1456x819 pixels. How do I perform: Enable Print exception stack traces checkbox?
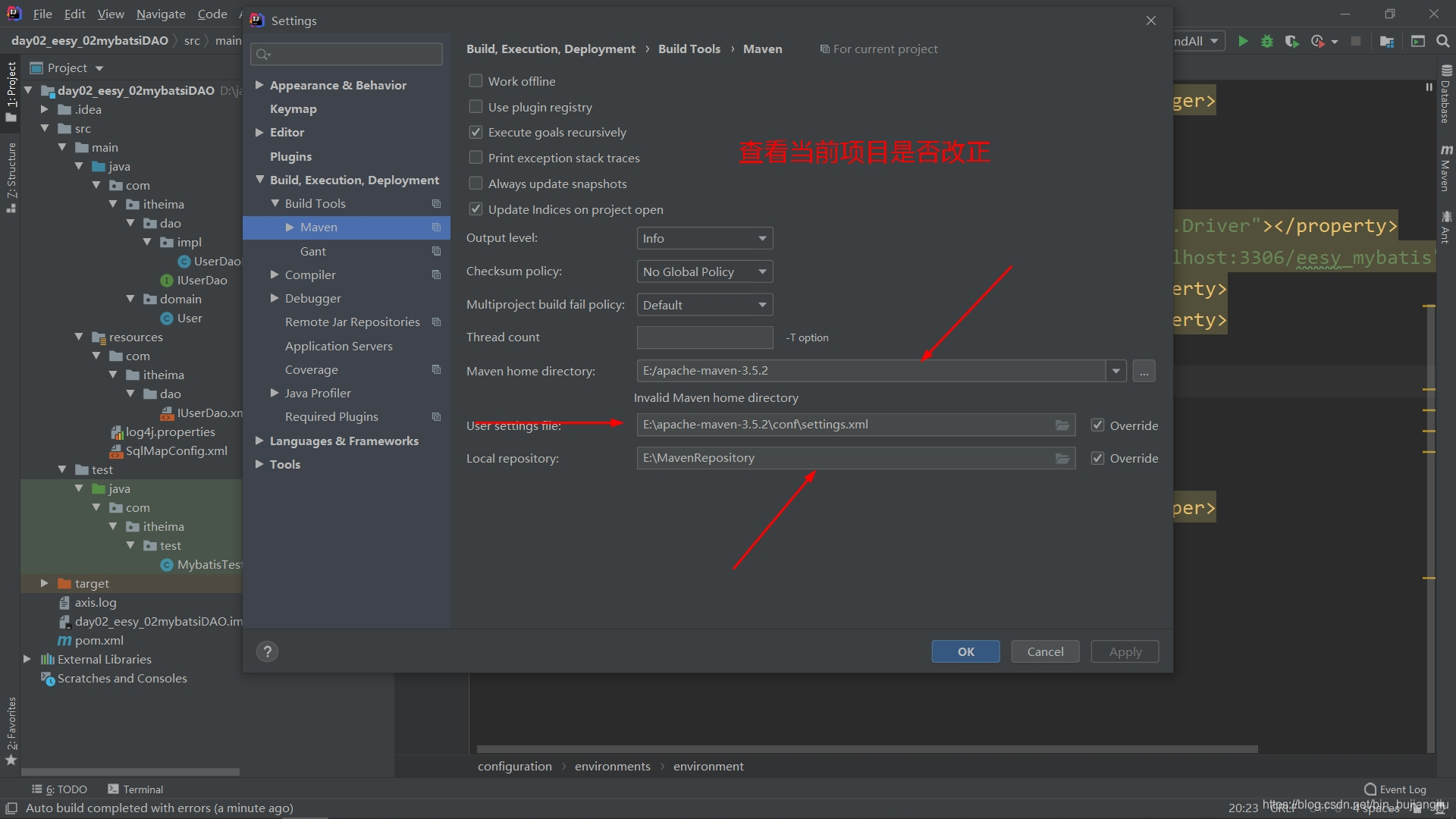click(475, 158)
